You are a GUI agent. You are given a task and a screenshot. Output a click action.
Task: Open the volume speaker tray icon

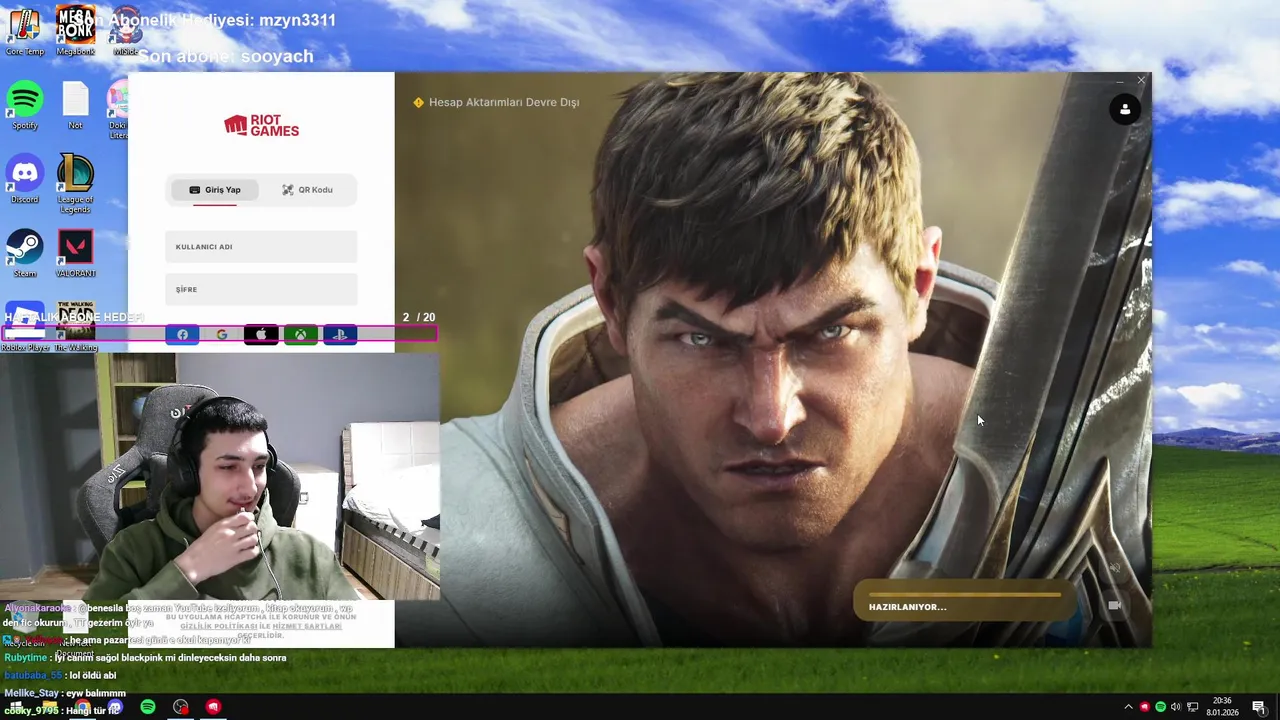pos(1176,707)
